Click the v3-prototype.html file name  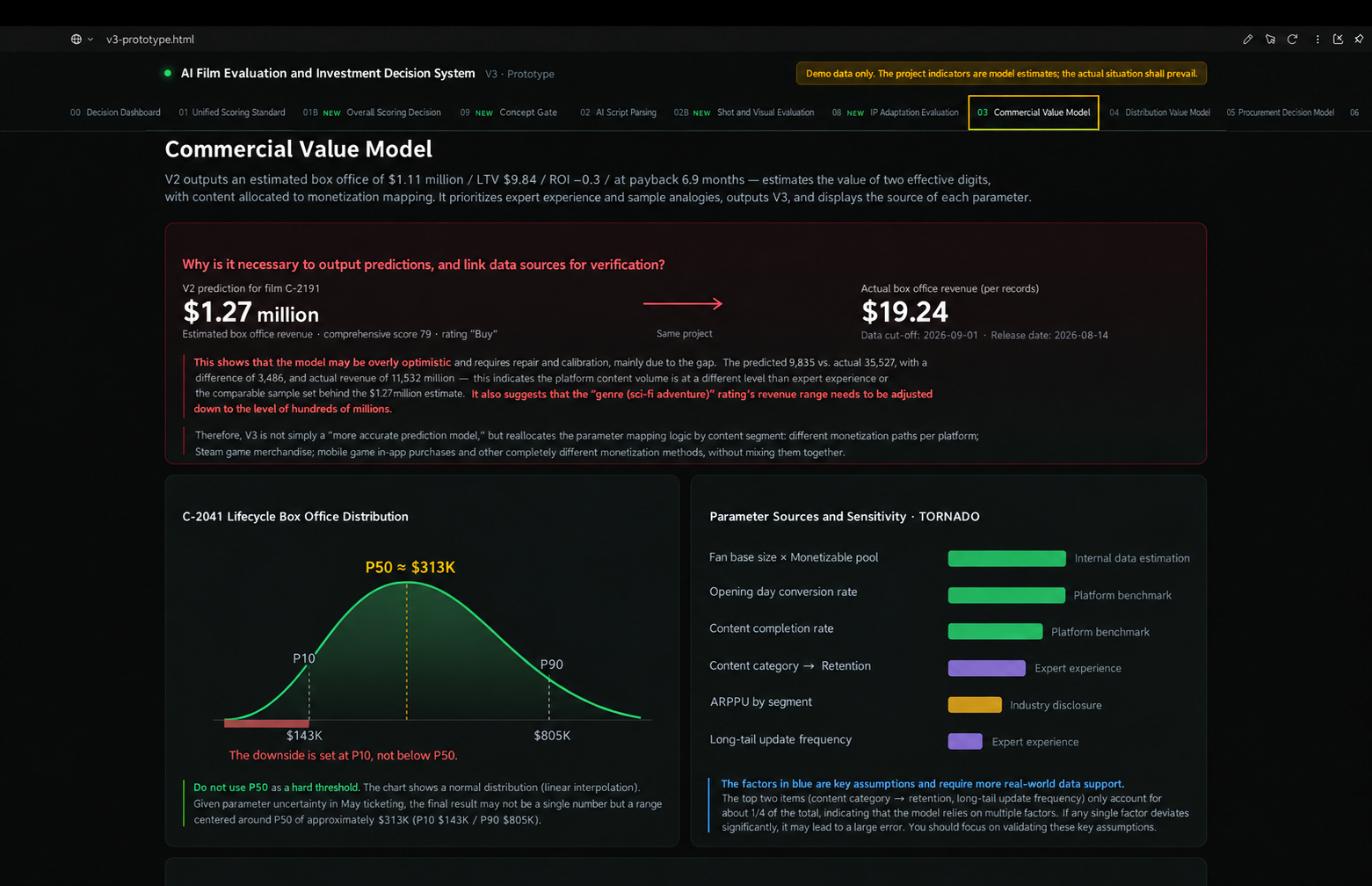[150, 40]
